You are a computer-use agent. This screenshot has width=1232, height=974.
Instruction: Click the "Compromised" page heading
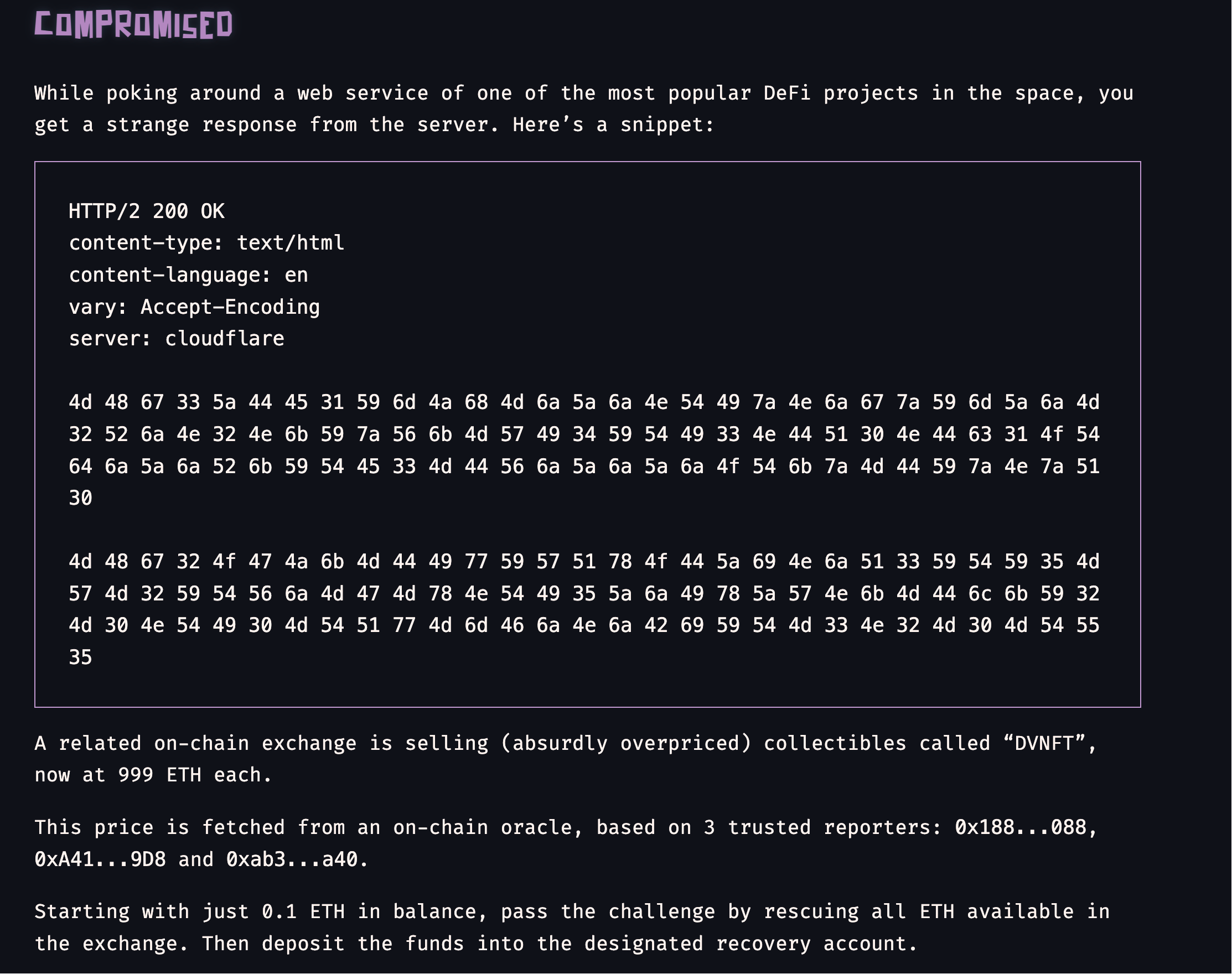pos(133,25)
